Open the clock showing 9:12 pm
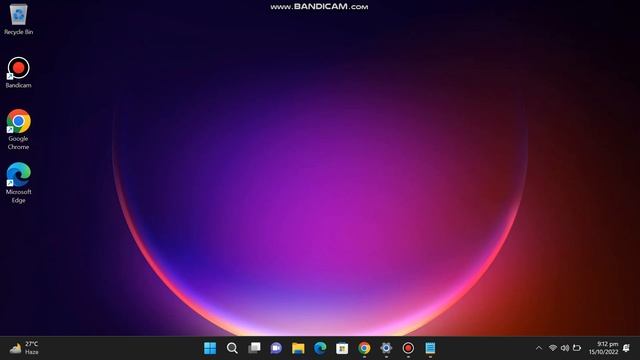The width and height of the screenshot is (640, 360). (x=603, y=348)
